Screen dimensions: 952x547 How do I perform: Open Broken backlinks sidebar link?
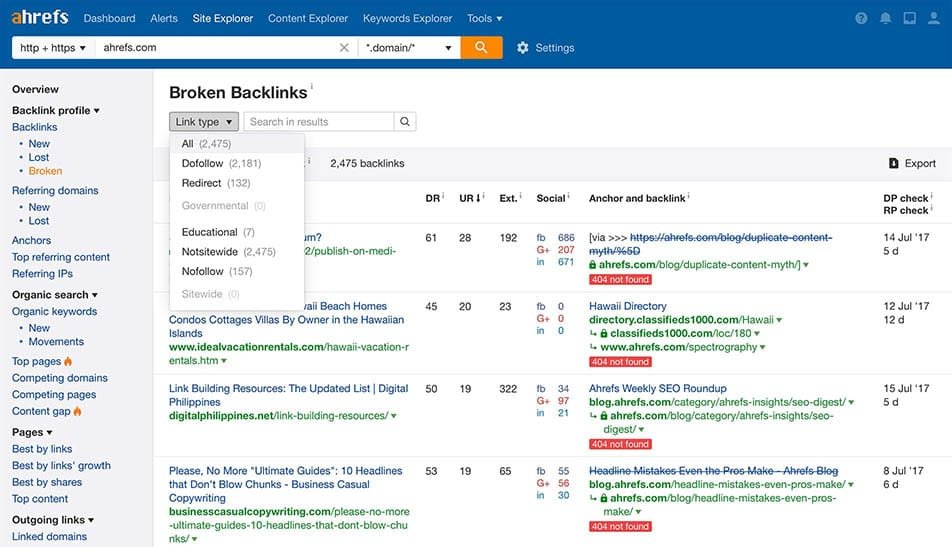pos(45,171)
